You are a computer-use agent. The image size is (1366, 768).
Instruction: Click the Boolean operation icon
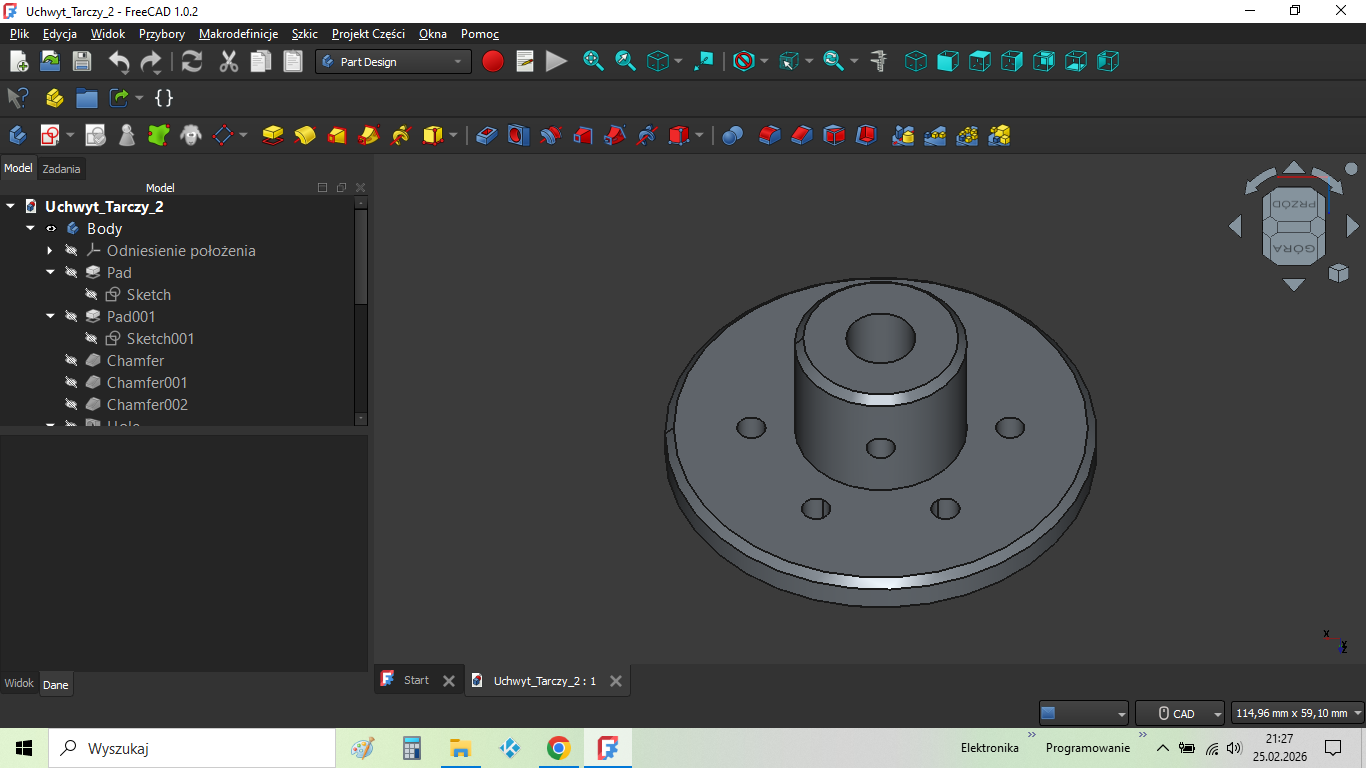coord(732,135)
